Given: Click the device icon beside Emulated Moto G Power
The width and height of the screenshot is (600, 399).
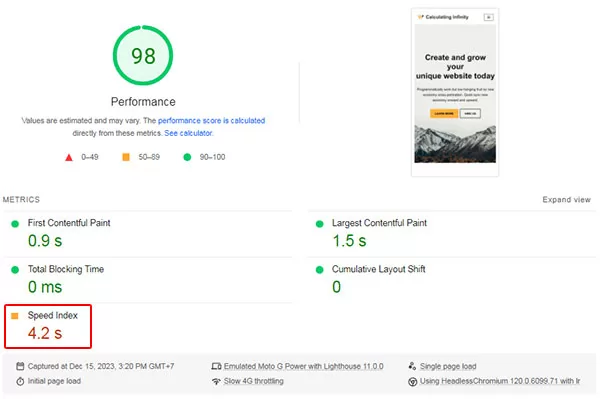Looking at the screenshot, I should tap(216, 366).
